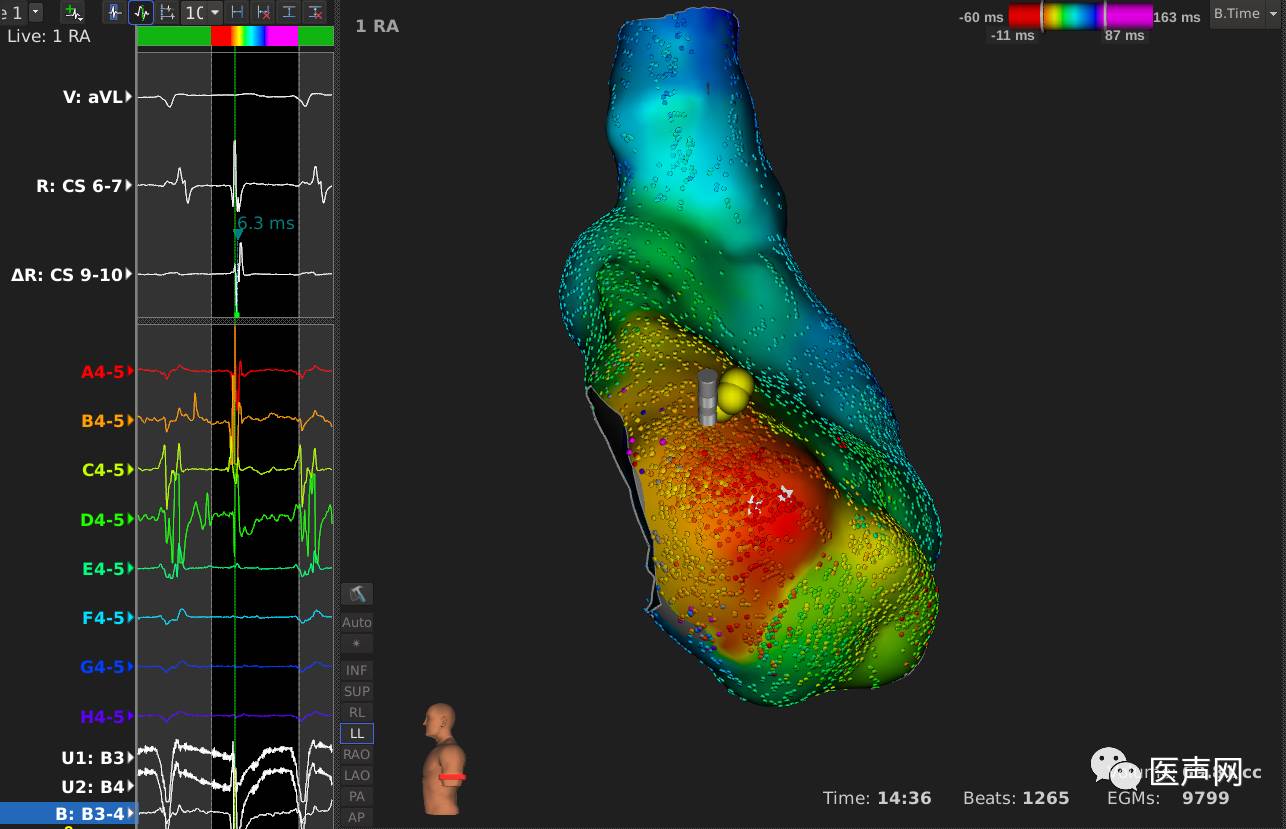The image size is (1286, 829).
Task: Click the active green ECG waveform icon
Action: tap(141, 12)
